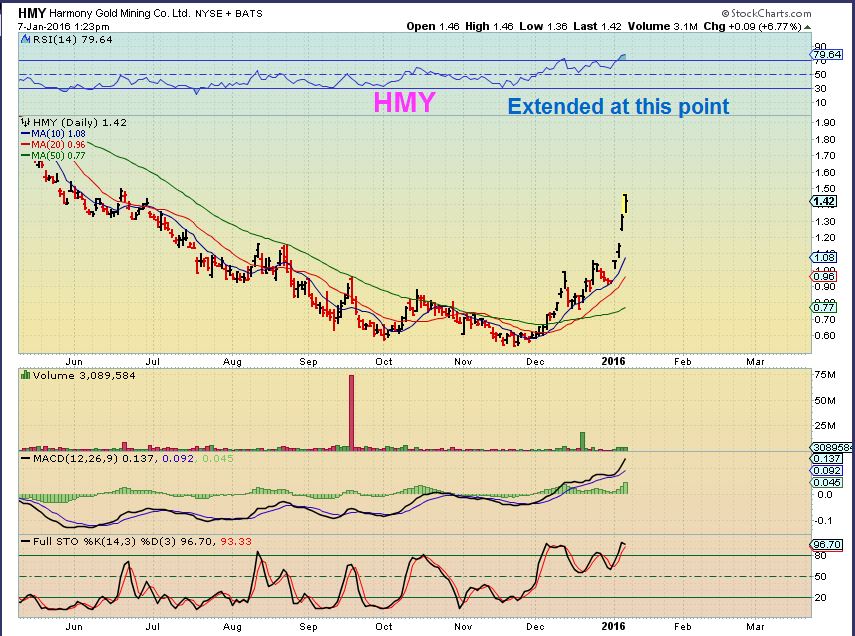Click the 1.90 price axis label
The width and height of the screenshot is (855, 636).
pyautogui.click(x=826, y=122)
